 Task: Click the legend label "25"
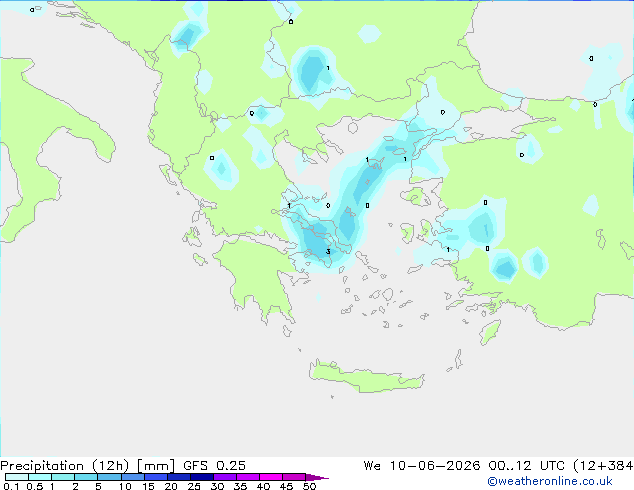[194, 486]
